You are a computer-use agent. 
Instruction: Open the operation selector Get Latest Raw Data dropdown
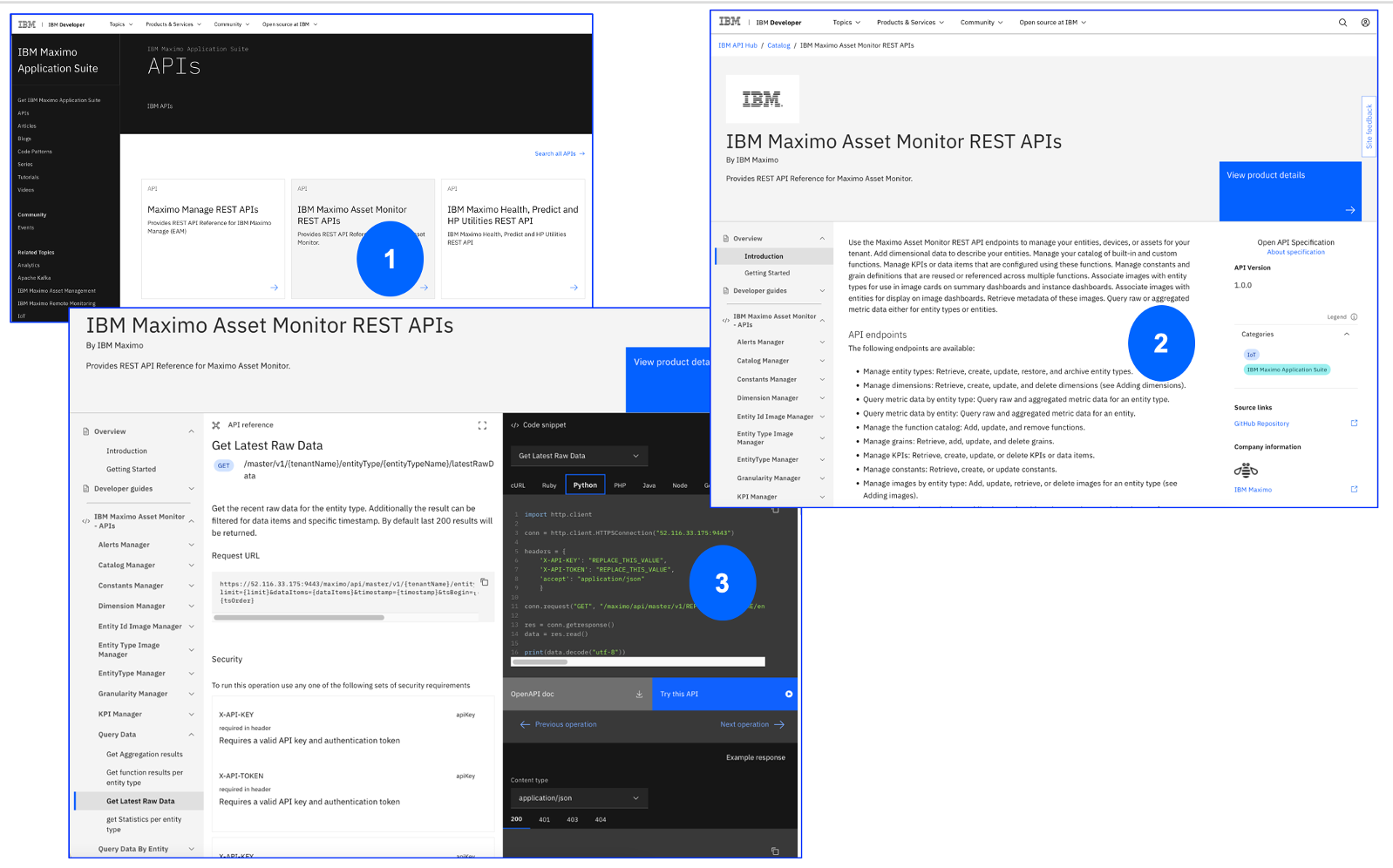click(579, 456)
